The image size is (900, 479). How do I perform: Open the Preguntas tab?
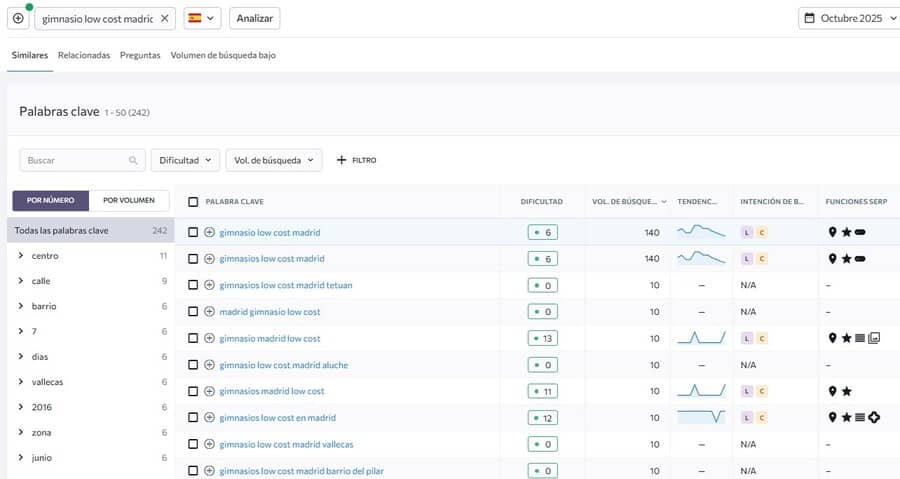tap(140, 55)
